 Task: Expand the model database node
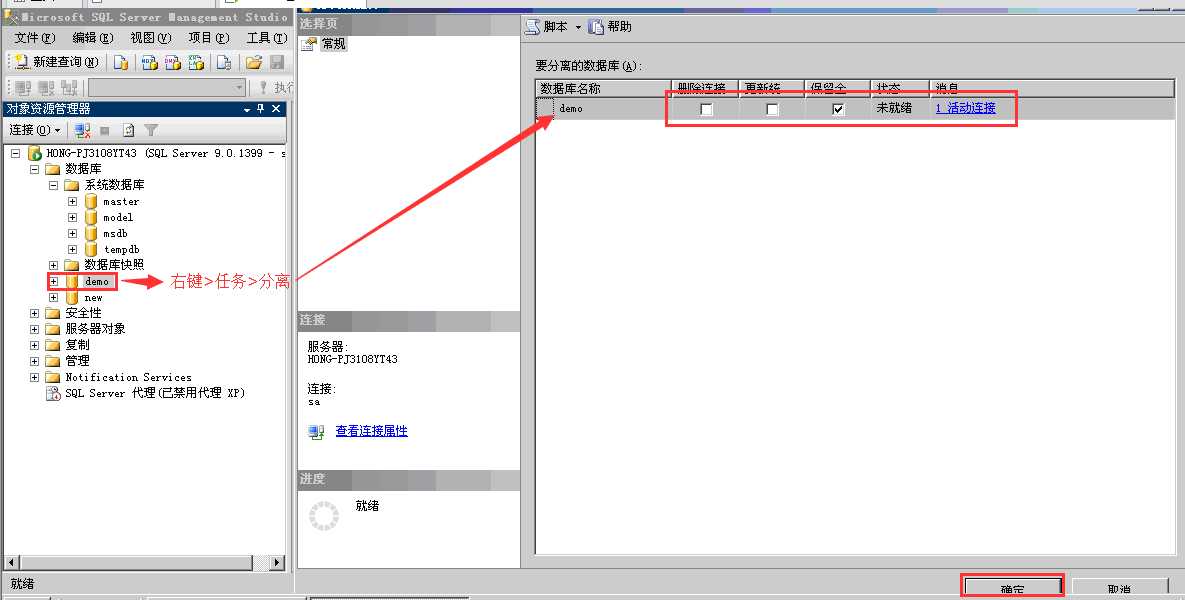pyautogui.click(x=73, y=218)
